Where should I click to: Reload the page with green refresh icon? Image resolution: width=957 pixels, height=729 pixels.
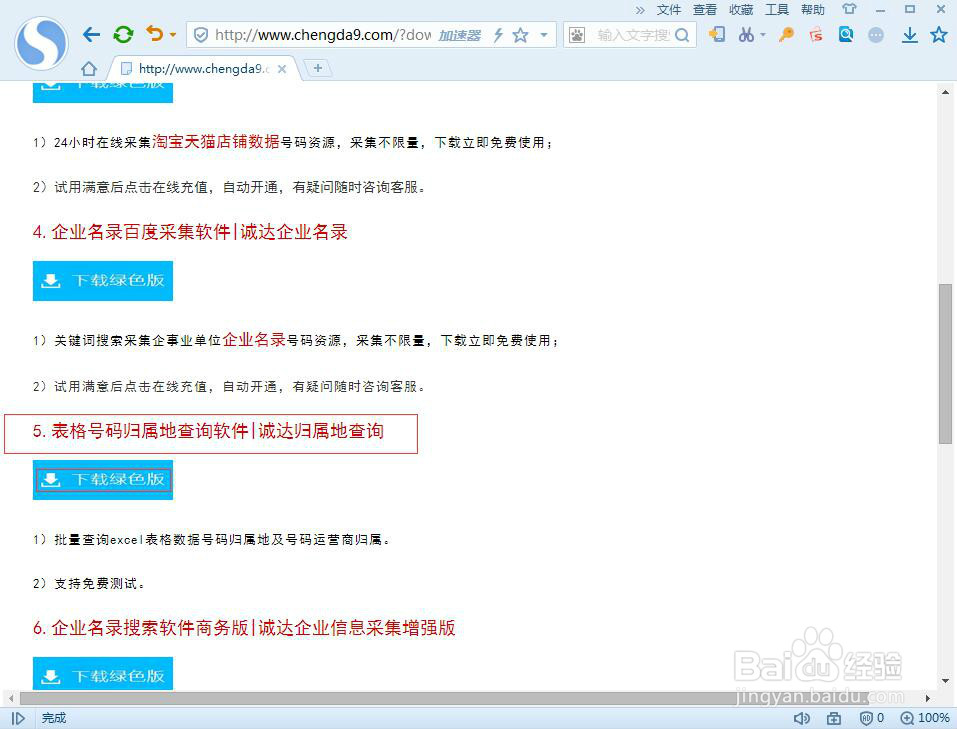tap(123, 35)
